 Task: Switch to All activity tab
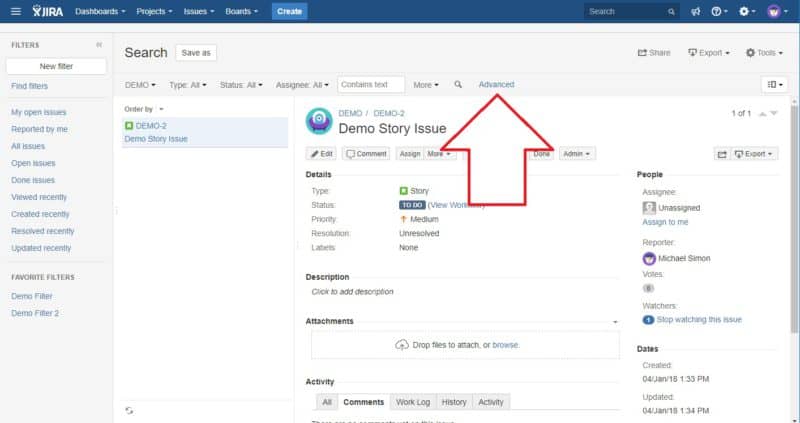pos(327,402)
